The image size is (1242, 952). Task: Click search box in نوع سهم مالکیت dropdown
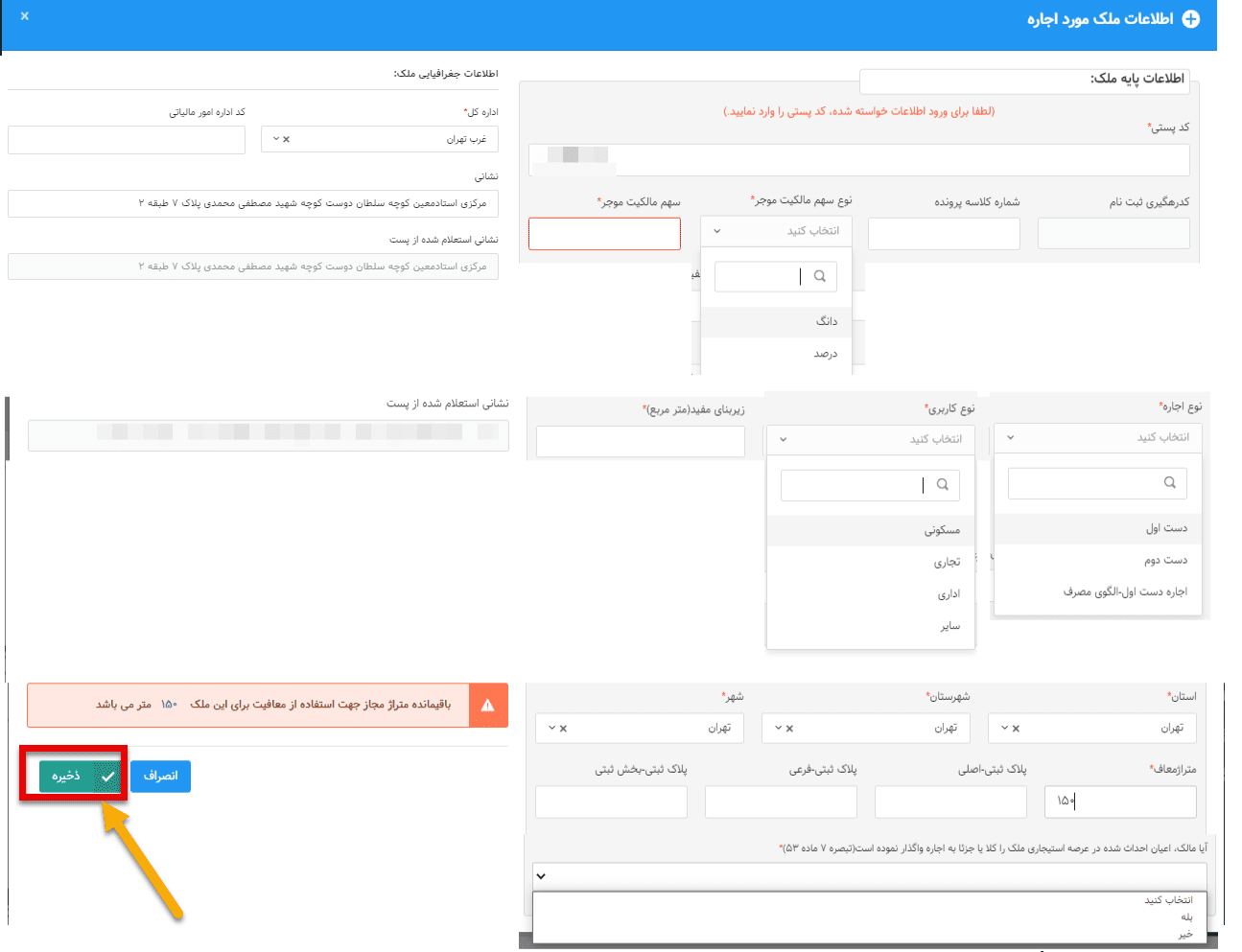coord(776,276)
